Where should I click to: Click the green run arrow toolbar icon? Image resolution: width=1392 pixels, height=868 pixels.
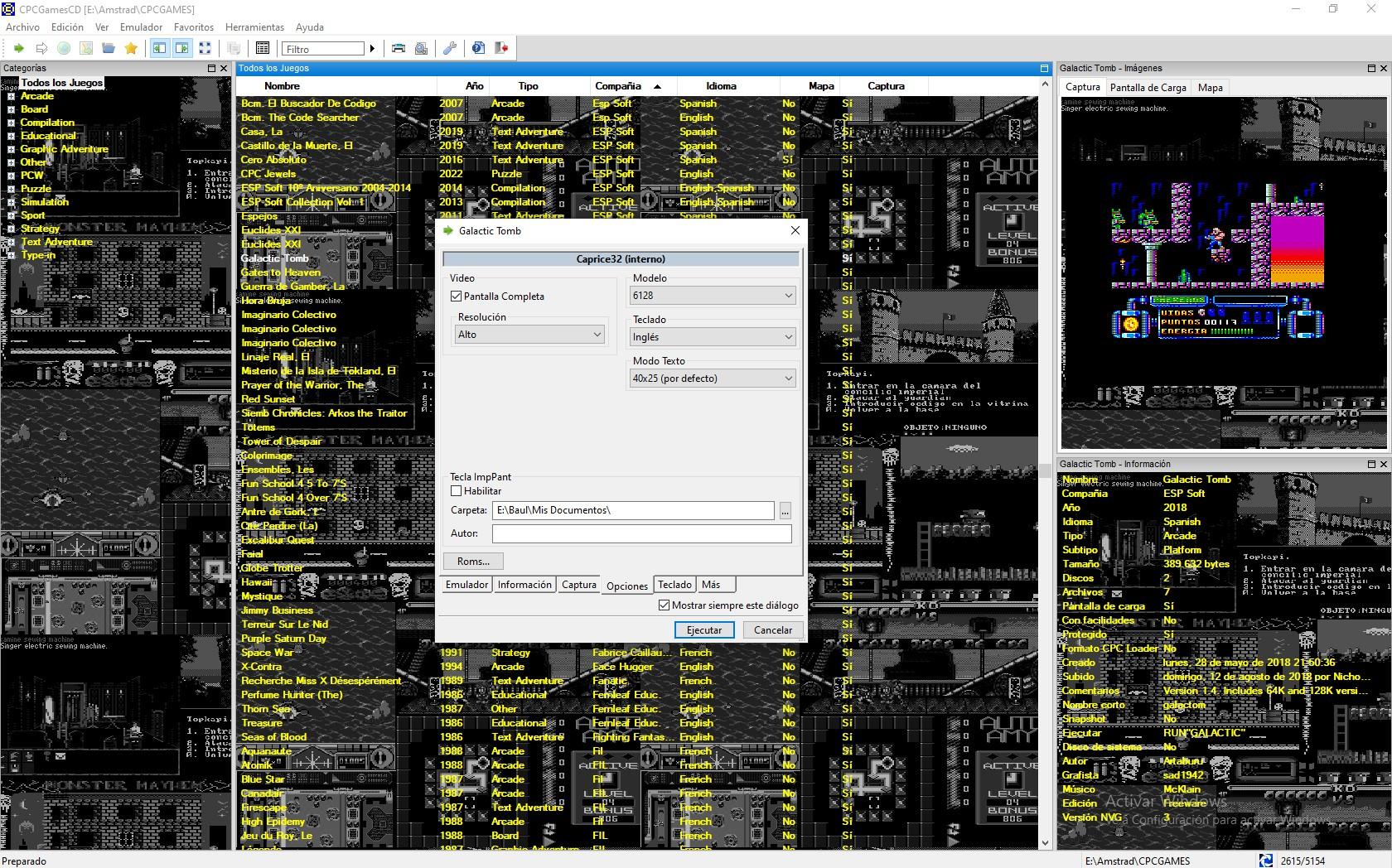pyautogui.click(x=18, y=48)
